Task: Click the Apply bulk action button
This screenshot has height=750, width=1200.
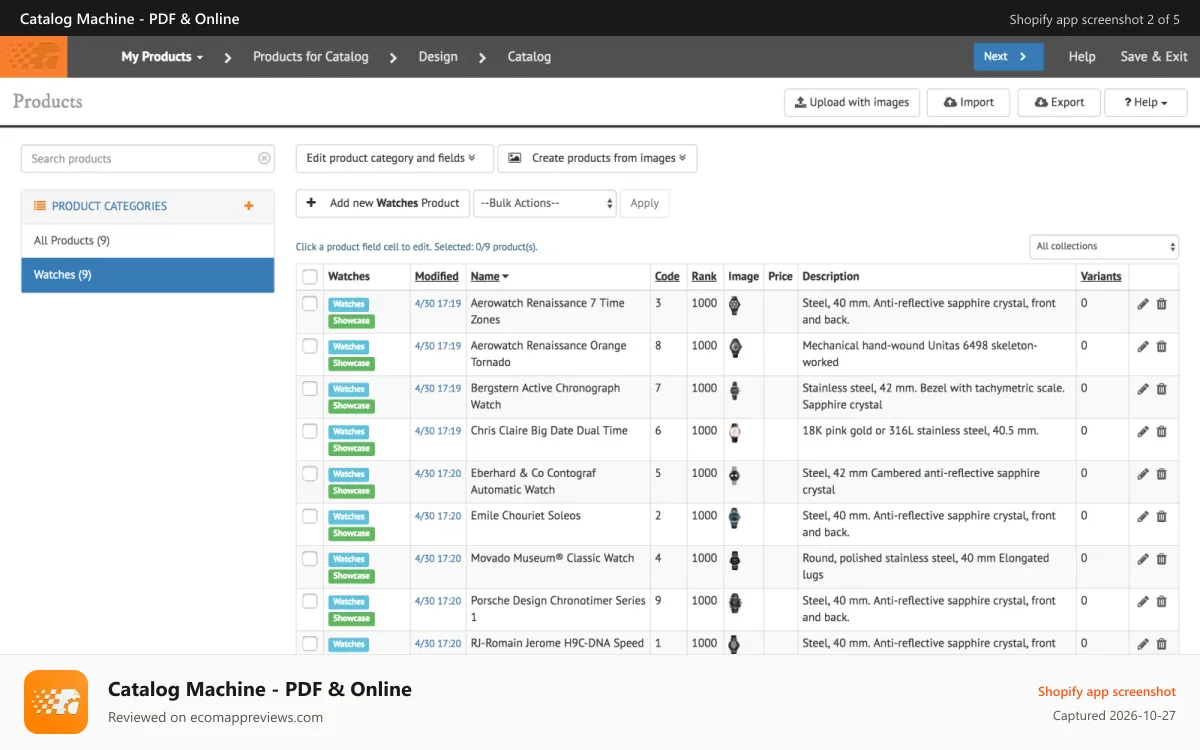Action: point(645,203)
